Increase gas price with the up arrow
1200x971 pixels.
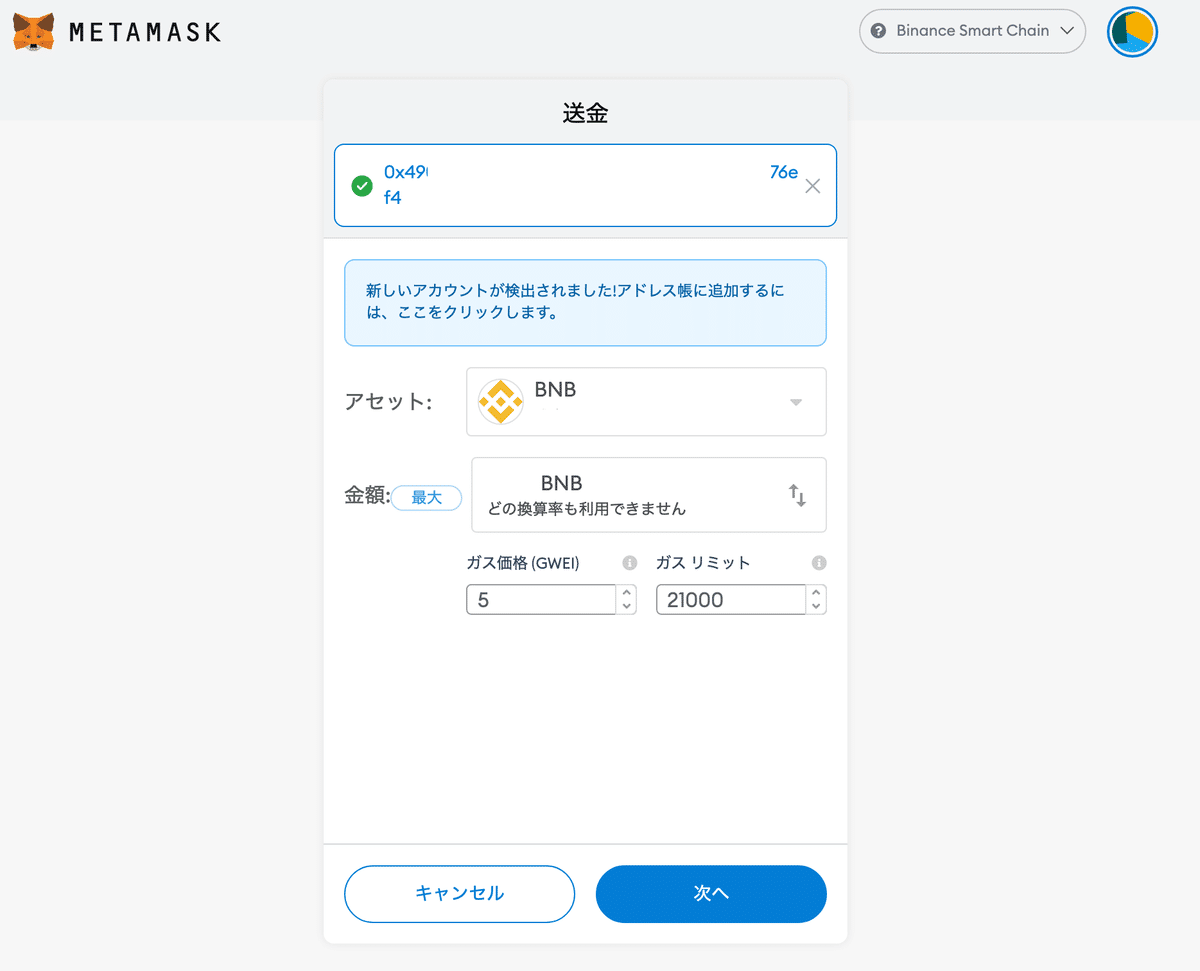[x=627, y=593]
